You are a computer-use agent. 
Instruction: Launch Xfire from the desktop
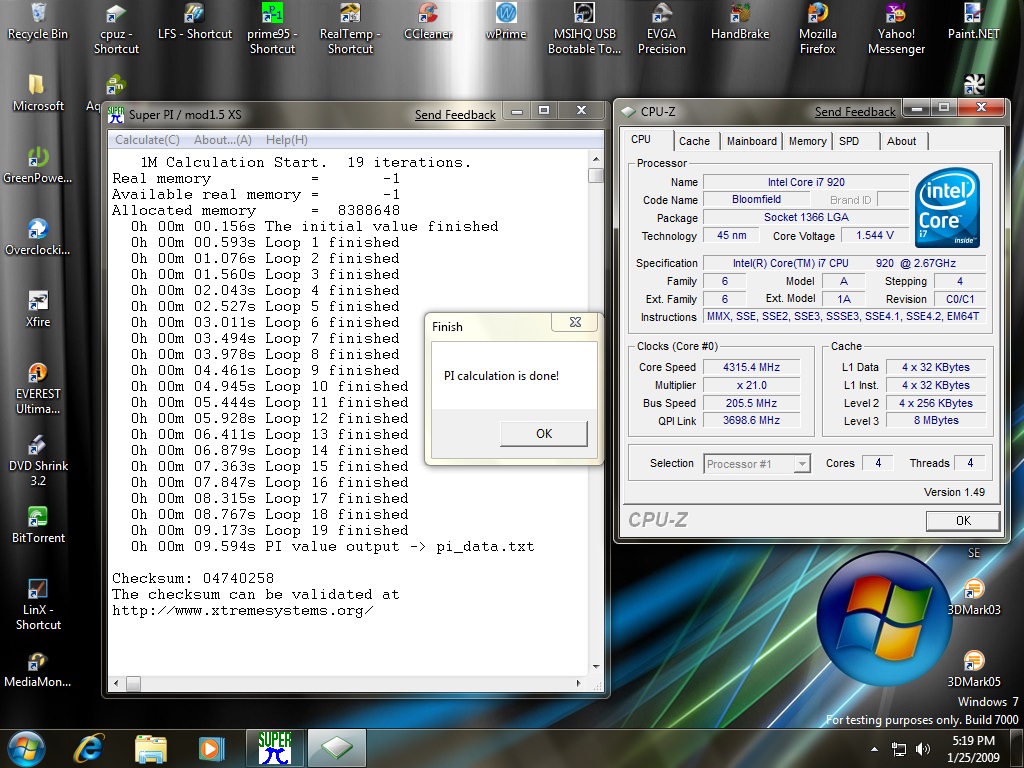(x=38, y=309)
